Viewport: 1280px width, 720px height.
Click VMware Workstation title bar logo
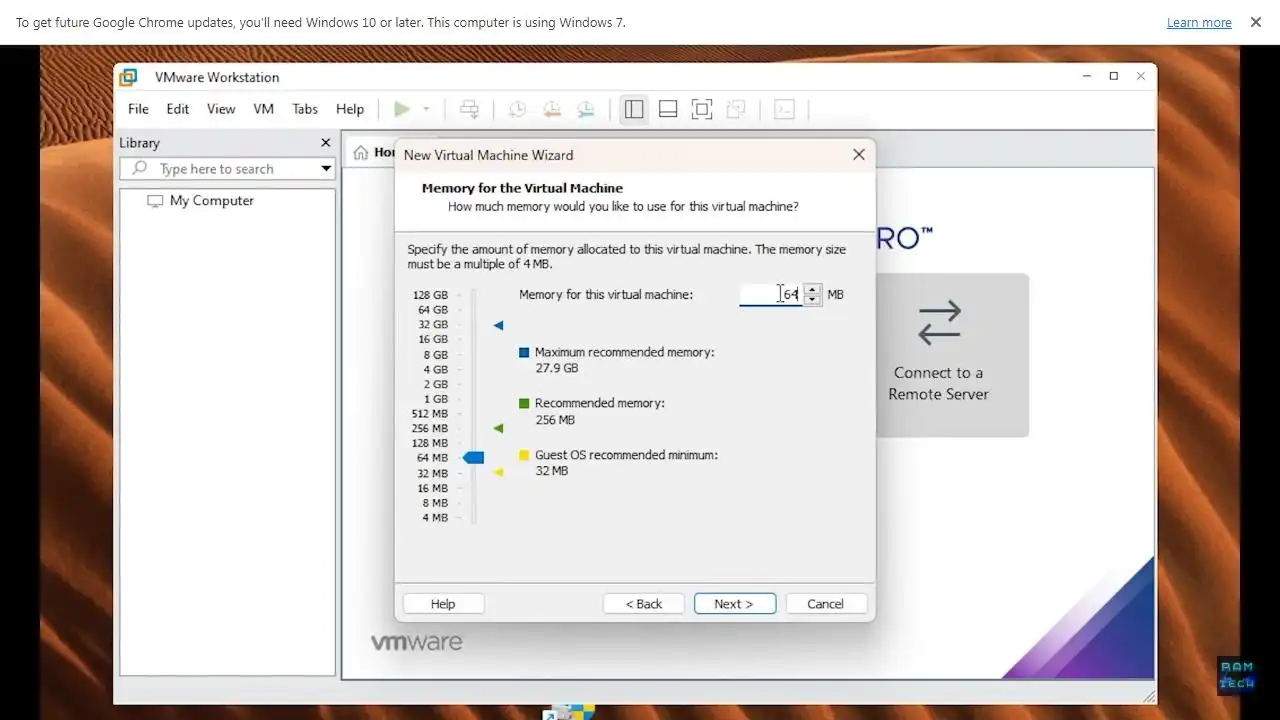tap(128, 77)
